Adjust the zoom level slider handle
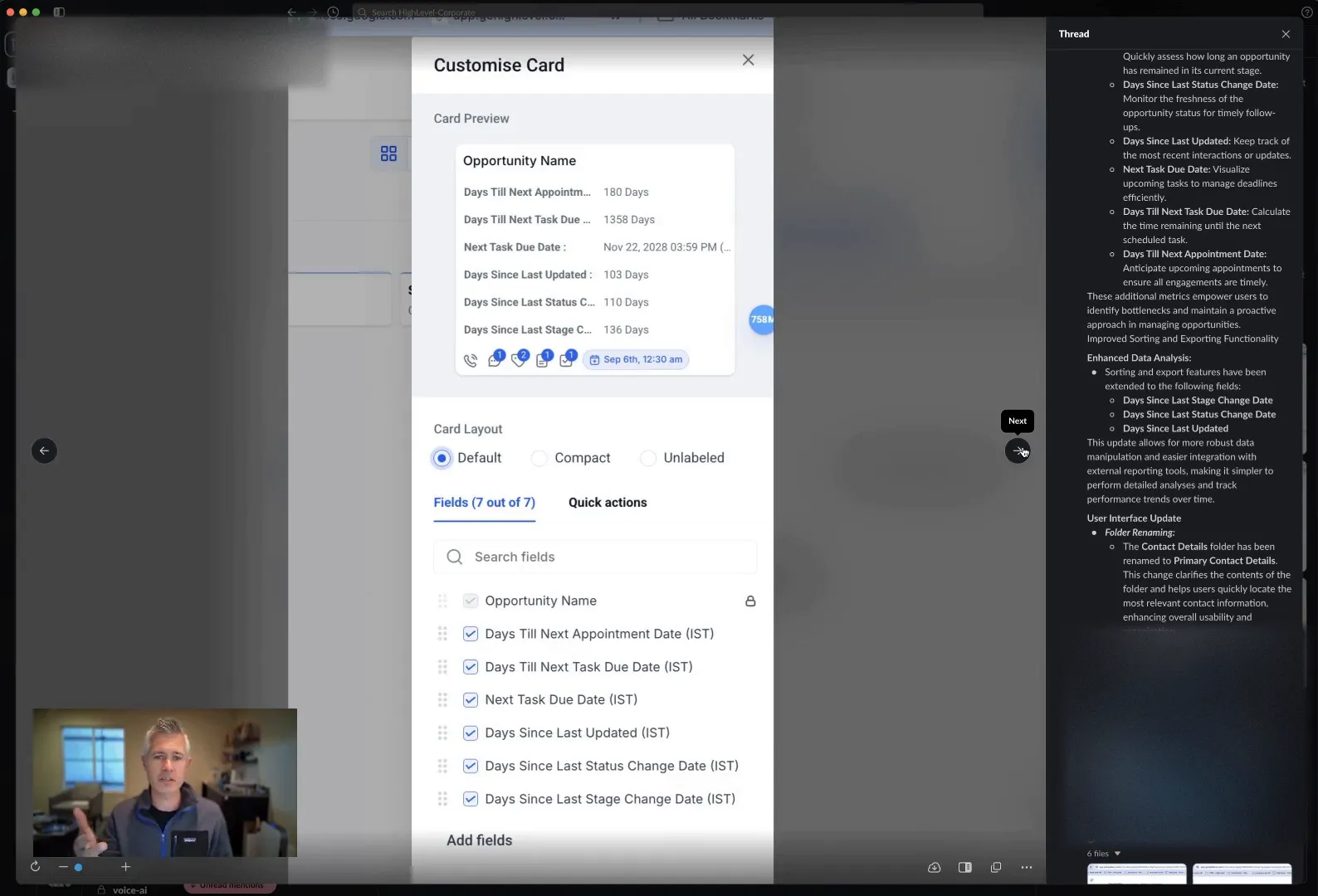The width and height of the screenshot is (1318, 896). coord(78,867)
